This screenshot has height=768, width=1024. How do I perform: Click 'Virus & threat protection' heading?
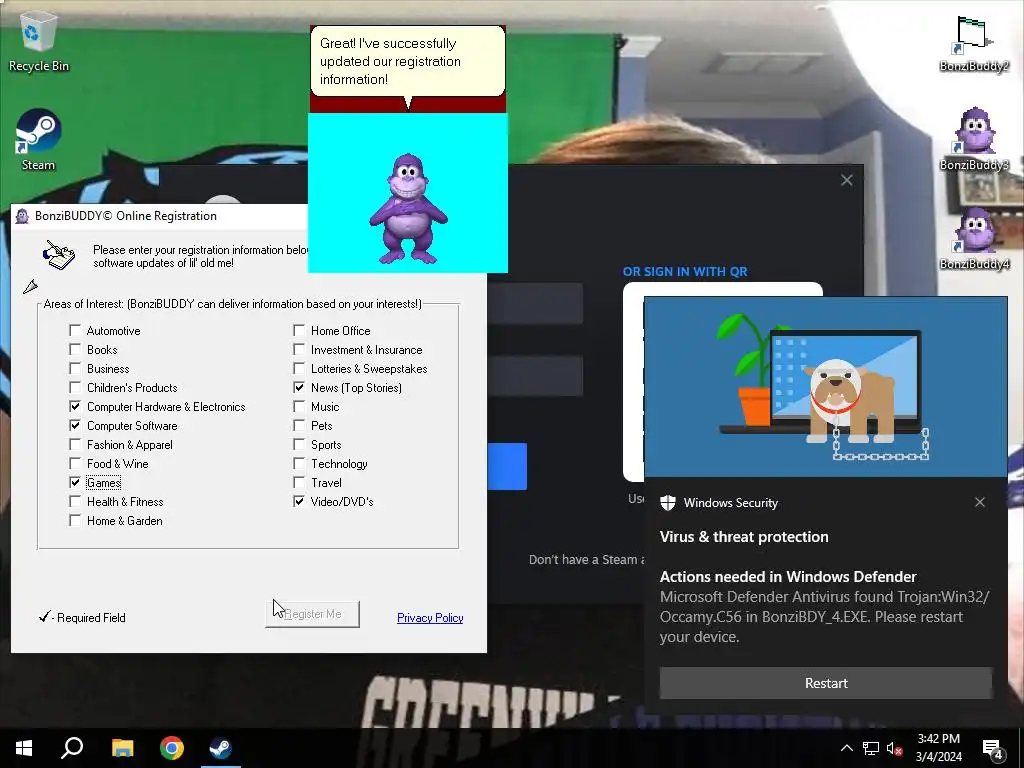pos(744,537)
